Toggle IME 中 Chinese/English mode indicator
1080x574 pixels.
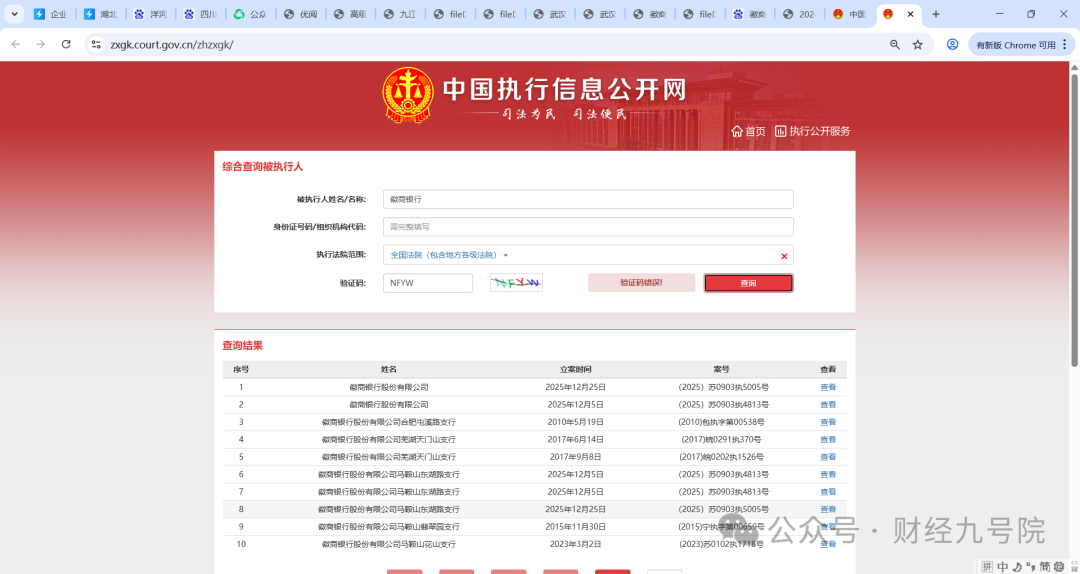pyautogui.click(x=1002, y=566)
